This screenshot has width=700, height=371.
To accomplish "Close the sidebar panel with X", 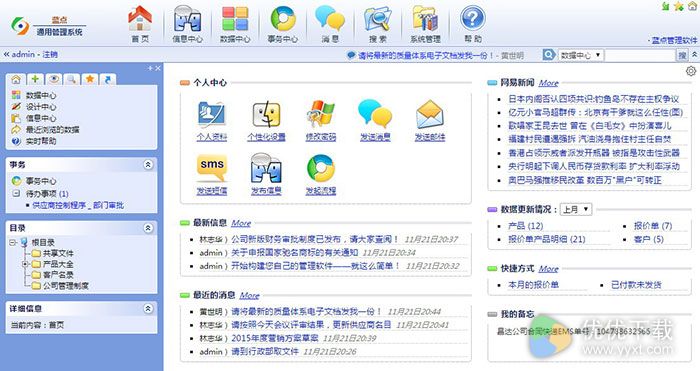I will 158,68.
